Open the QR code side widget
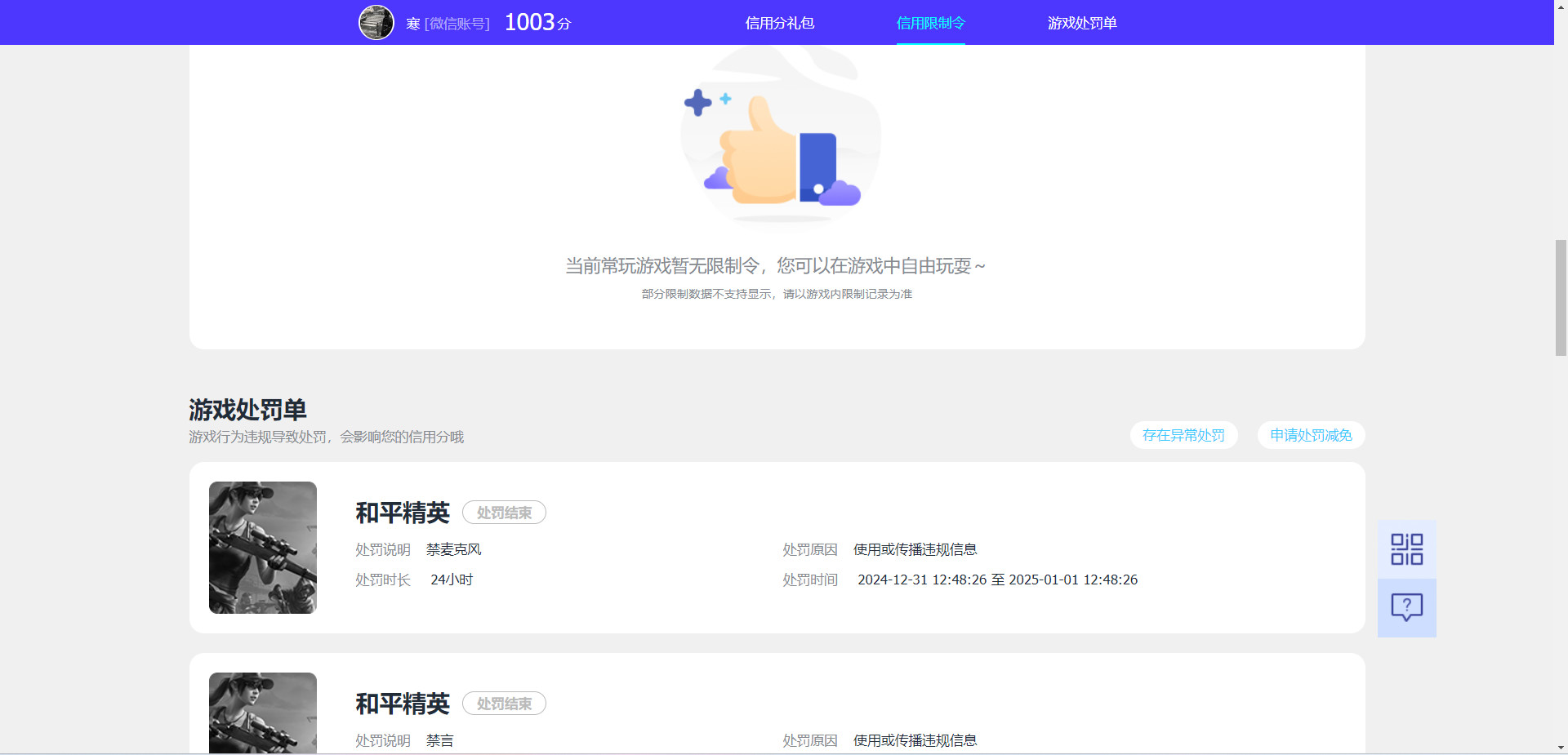 click(1406, 549)
